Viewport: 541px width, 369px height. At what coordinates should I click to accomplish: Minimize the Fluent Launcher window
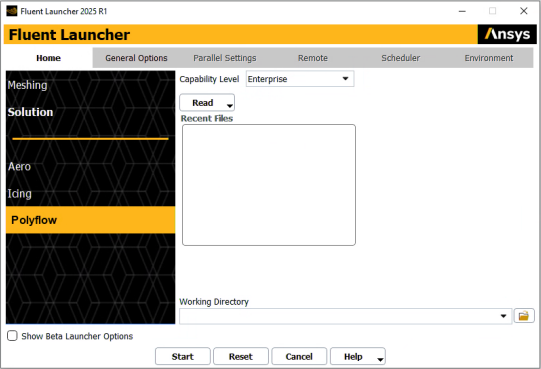[462, 11]
